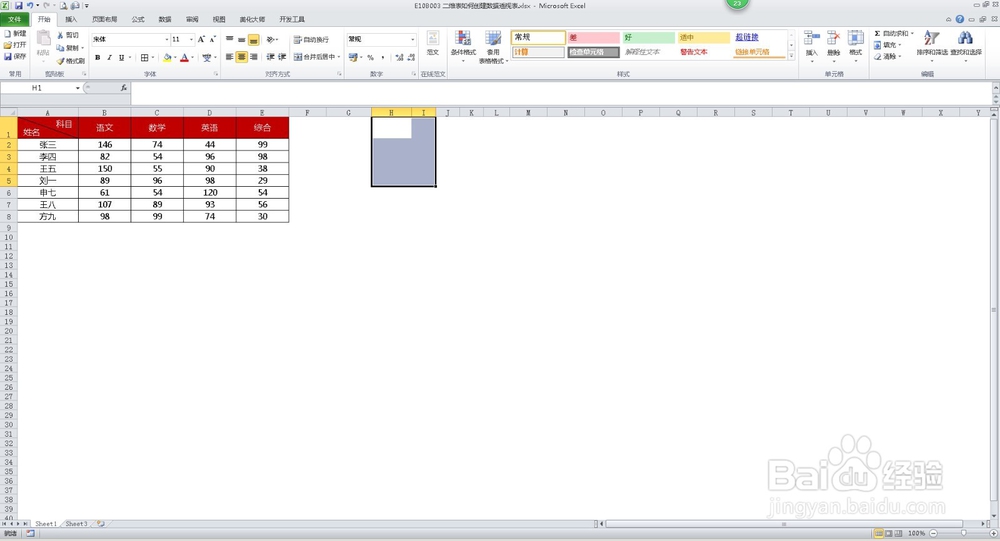Apply the Borders icon to the selection
Screen dimensions: 1000x541
(x=145, y=57)
